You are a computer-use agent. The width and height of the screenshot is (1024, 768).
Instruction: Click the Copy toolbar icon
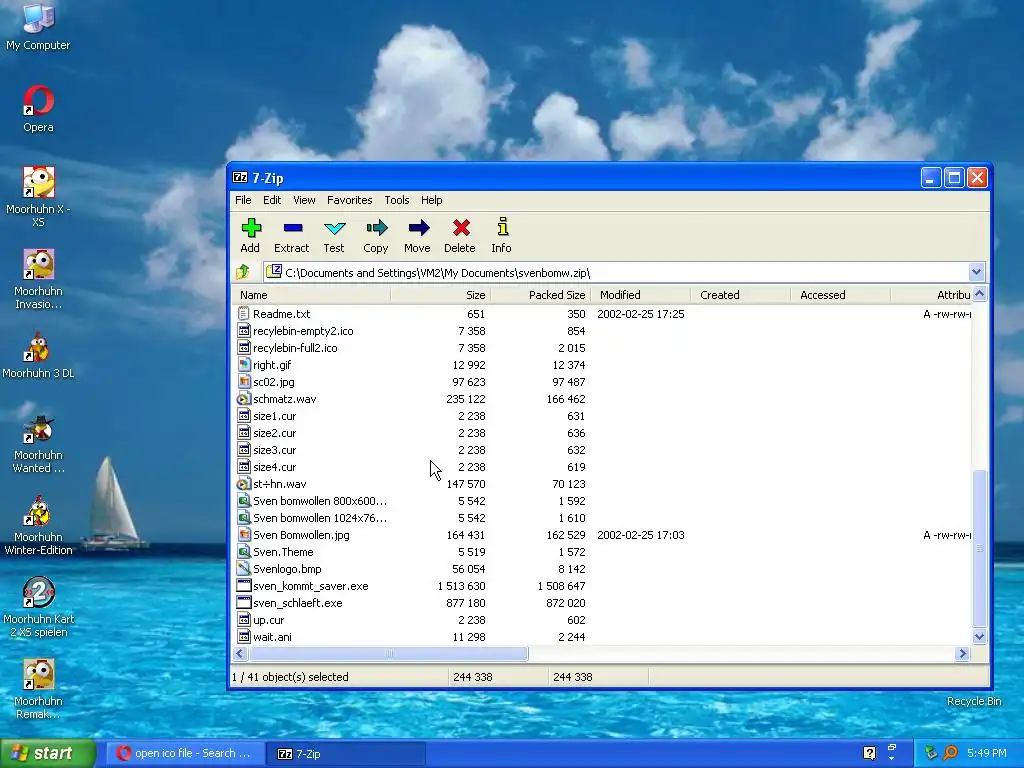[x=376, y=228]
